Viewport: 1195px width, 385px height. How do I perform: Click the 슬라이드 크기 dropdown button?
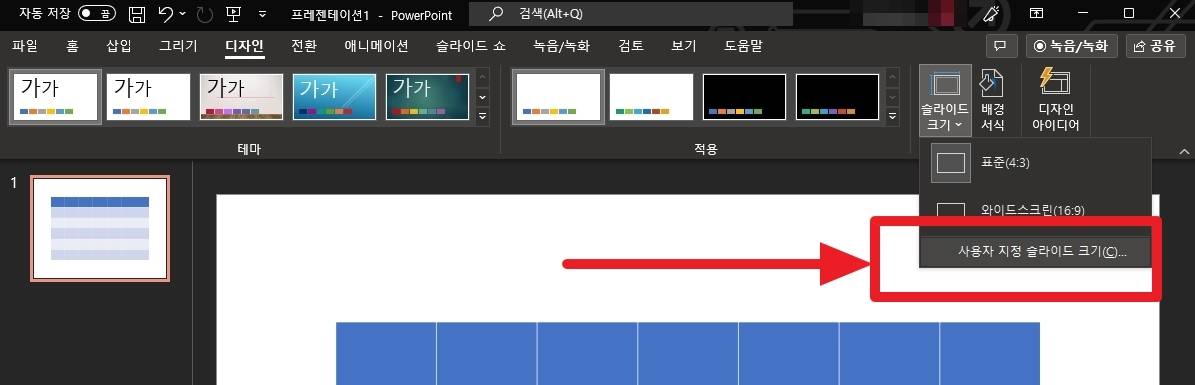tap(946, 101)
